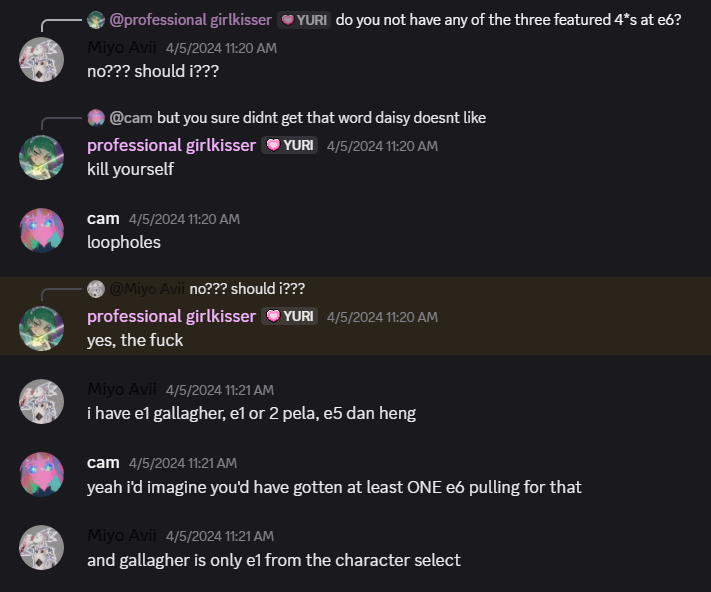Image resolution: width=711 pixels, height=592 pixels.
Task: Click YURI role tag above "kill yourself"
Action: [x=289, y=145]
